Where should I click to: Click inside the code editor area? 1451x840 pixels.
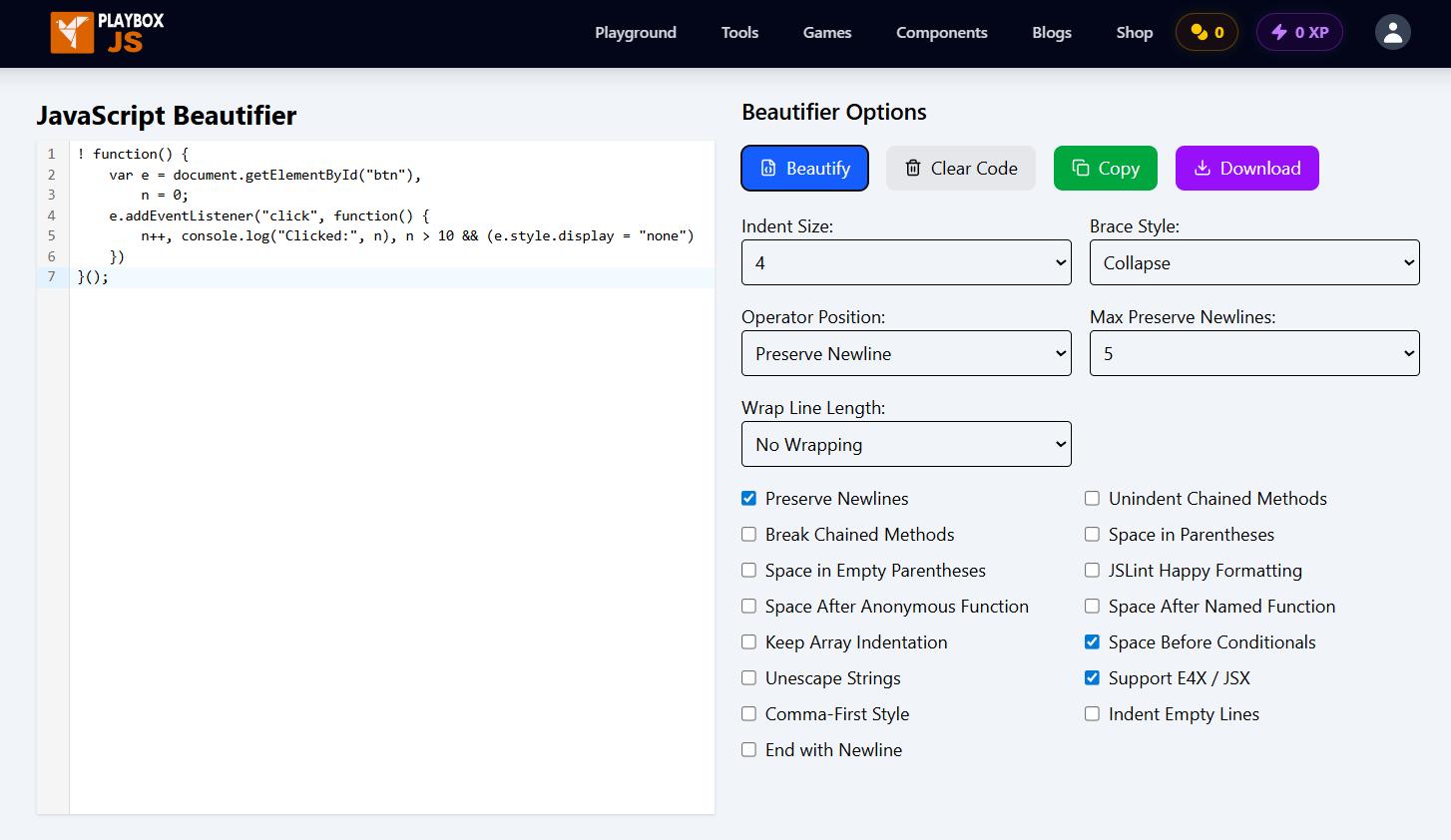tap(389, 449)
